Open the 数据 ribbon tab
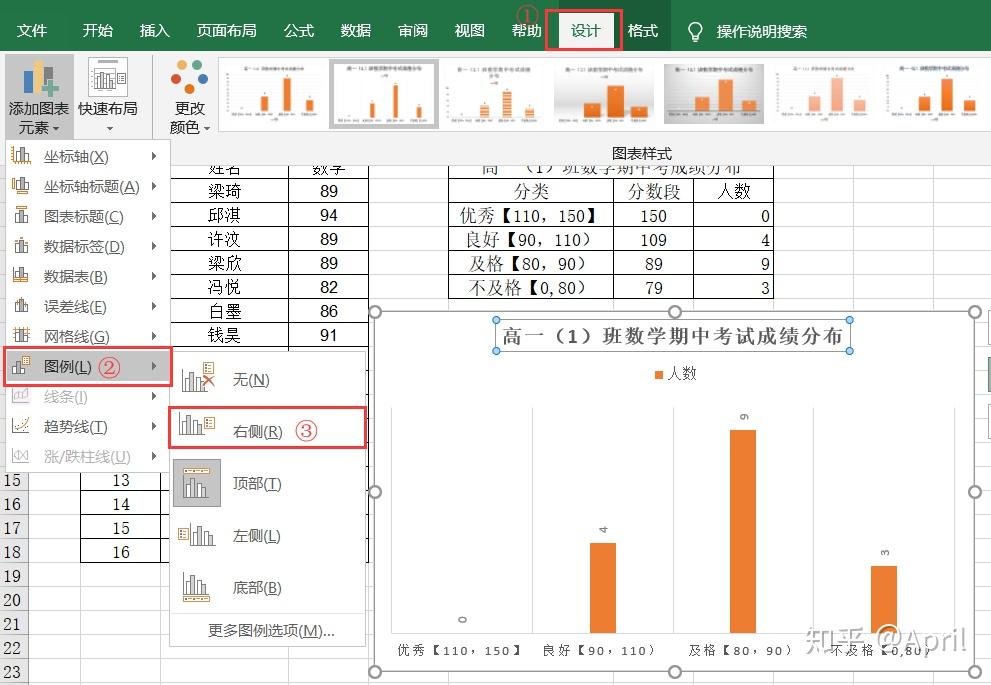Screen dimensions: 991x685 tap(355, 30)
